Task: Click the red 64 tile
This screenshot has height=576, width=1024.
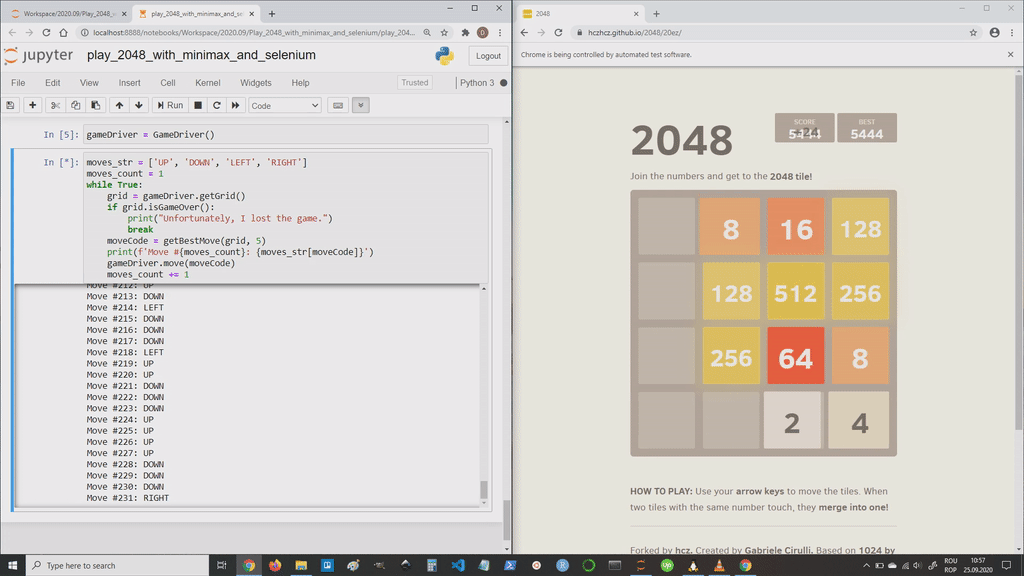Action: click(x=795, y=356)
